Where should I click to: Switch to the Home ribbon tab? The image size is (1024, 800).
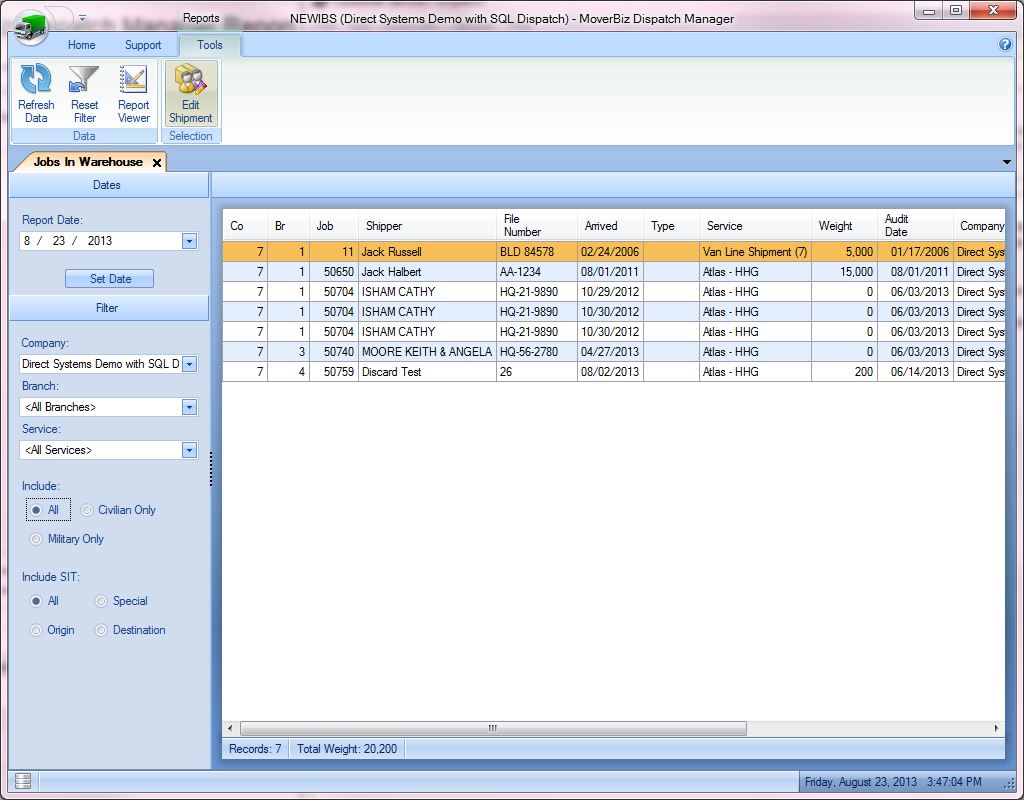pyautogui.click(x=81, y=45)
